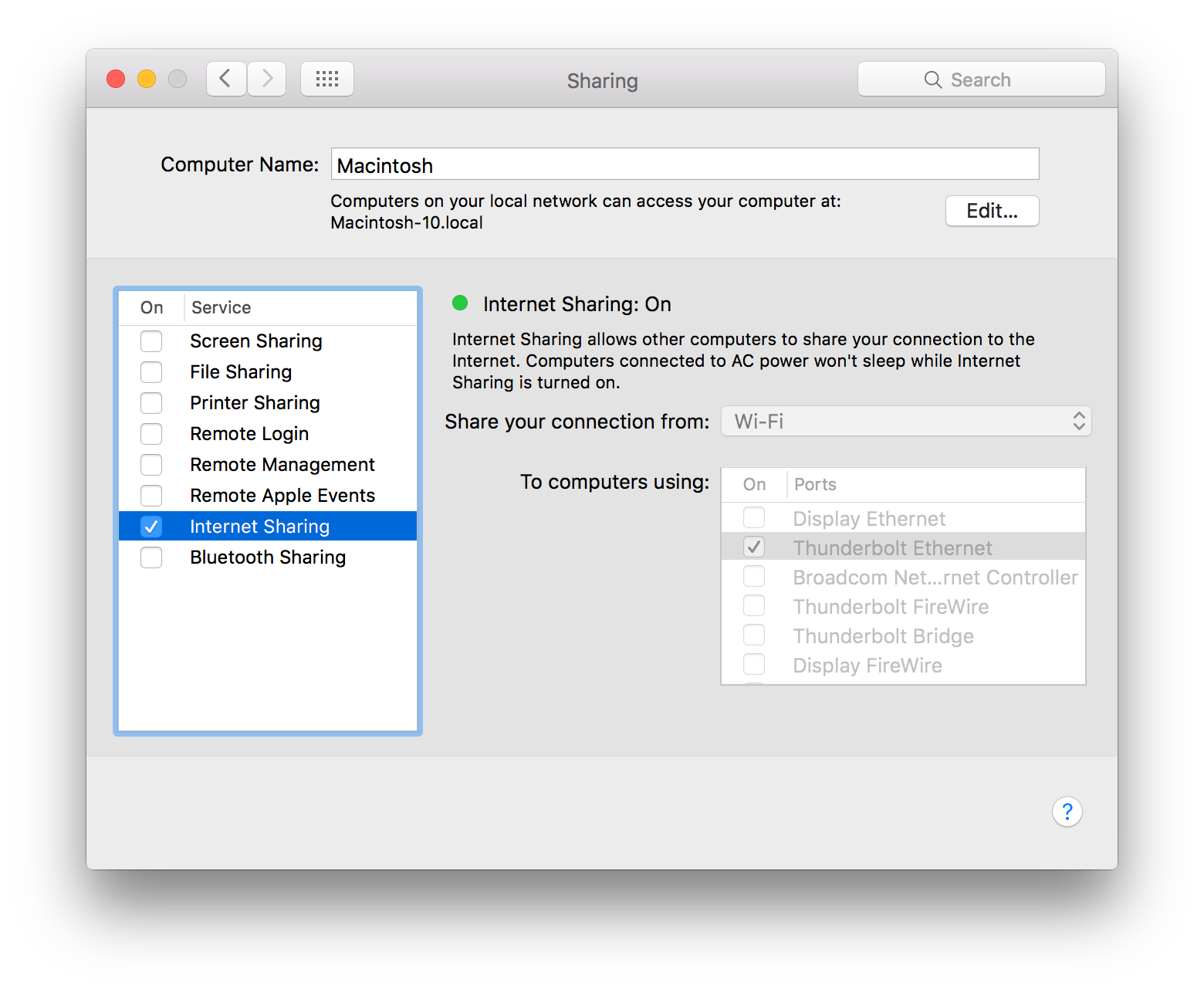
Task: Select File Sharing service row
Action: click(268, 372)
